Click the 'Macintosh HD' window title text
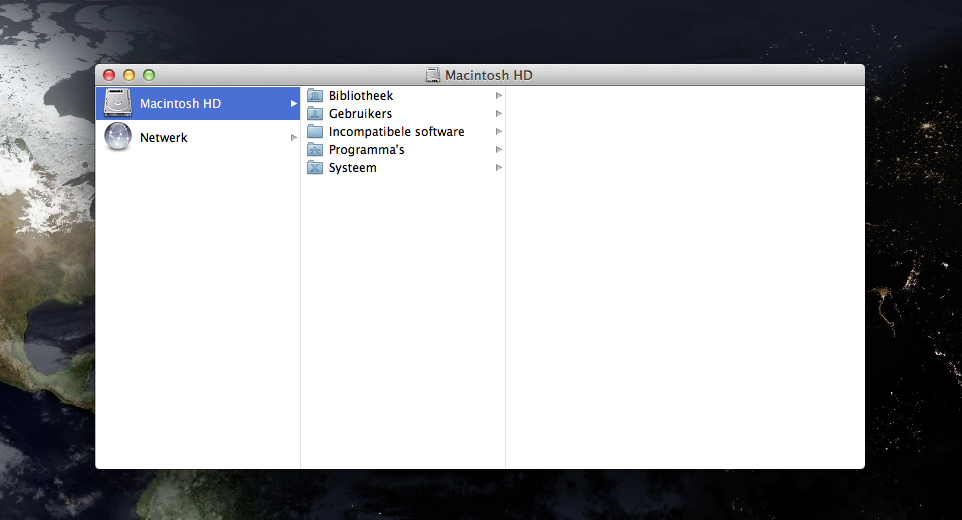The width and height of the screenshot is (962, 520). pyautogui.click(x=489, y=75)
